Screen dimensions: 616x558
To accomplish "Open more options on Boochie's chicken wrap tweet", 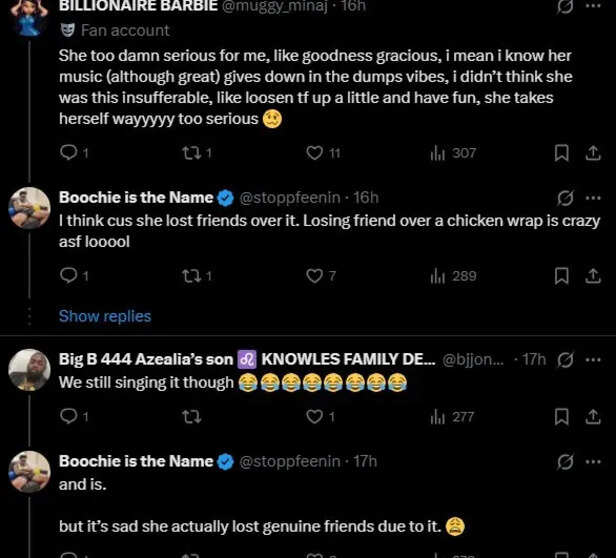I will coord(593,197).
